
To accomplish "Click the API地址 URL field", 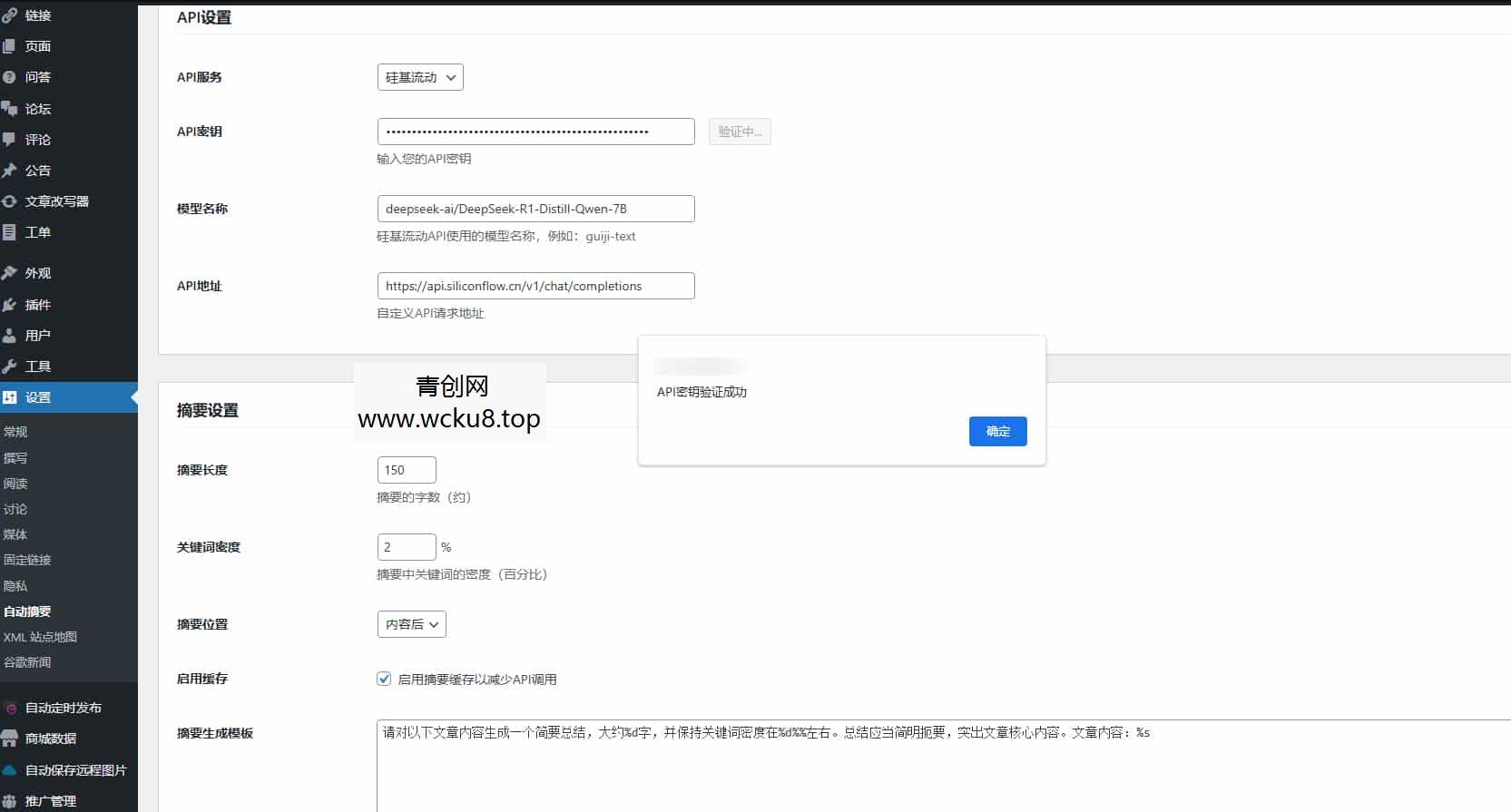I will point(535,286).
